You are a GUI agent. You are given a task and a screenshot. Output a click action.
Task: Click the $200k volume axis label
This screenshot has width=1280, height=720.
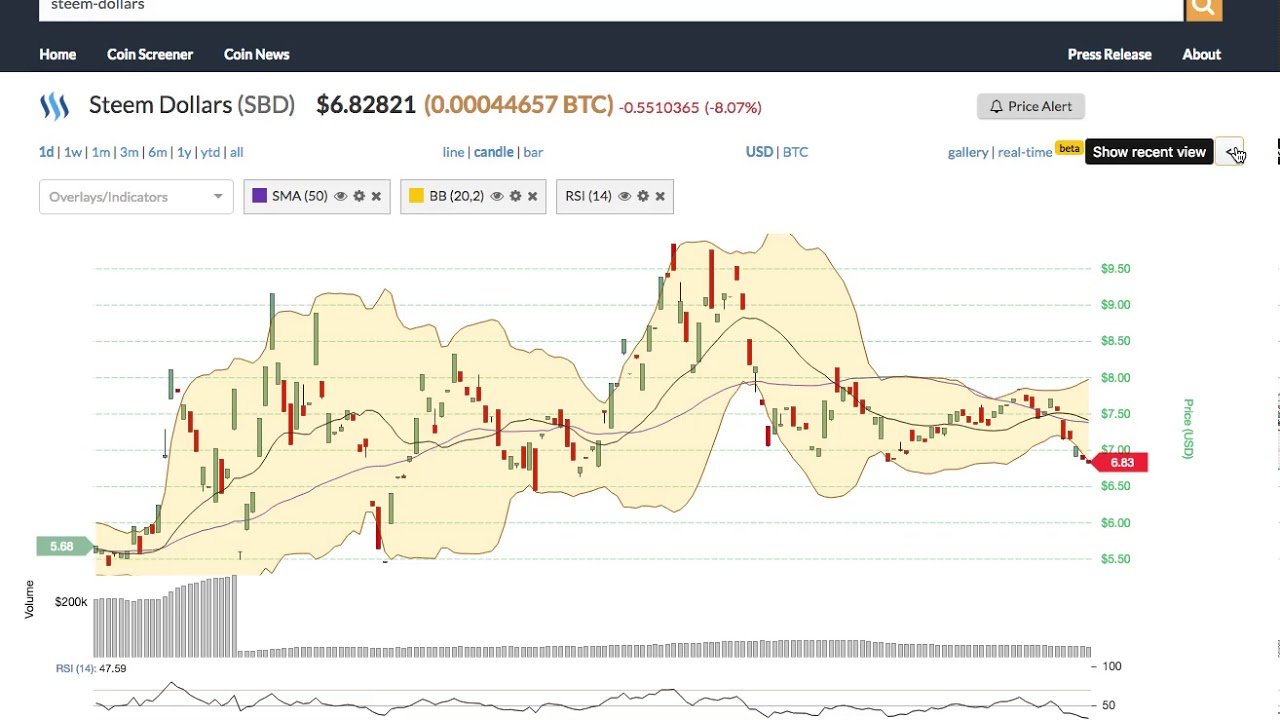point(71,602)
